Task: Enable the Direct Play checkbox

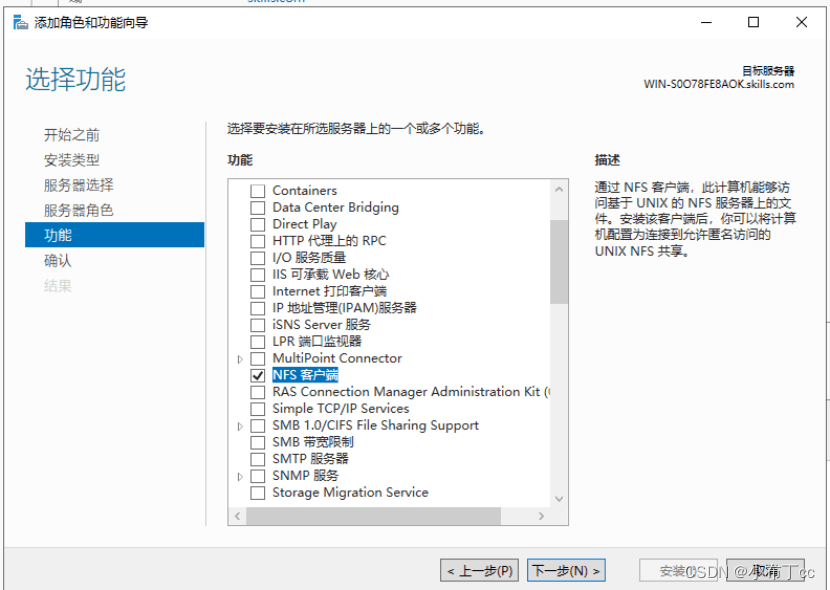Action: coord(258,224)
